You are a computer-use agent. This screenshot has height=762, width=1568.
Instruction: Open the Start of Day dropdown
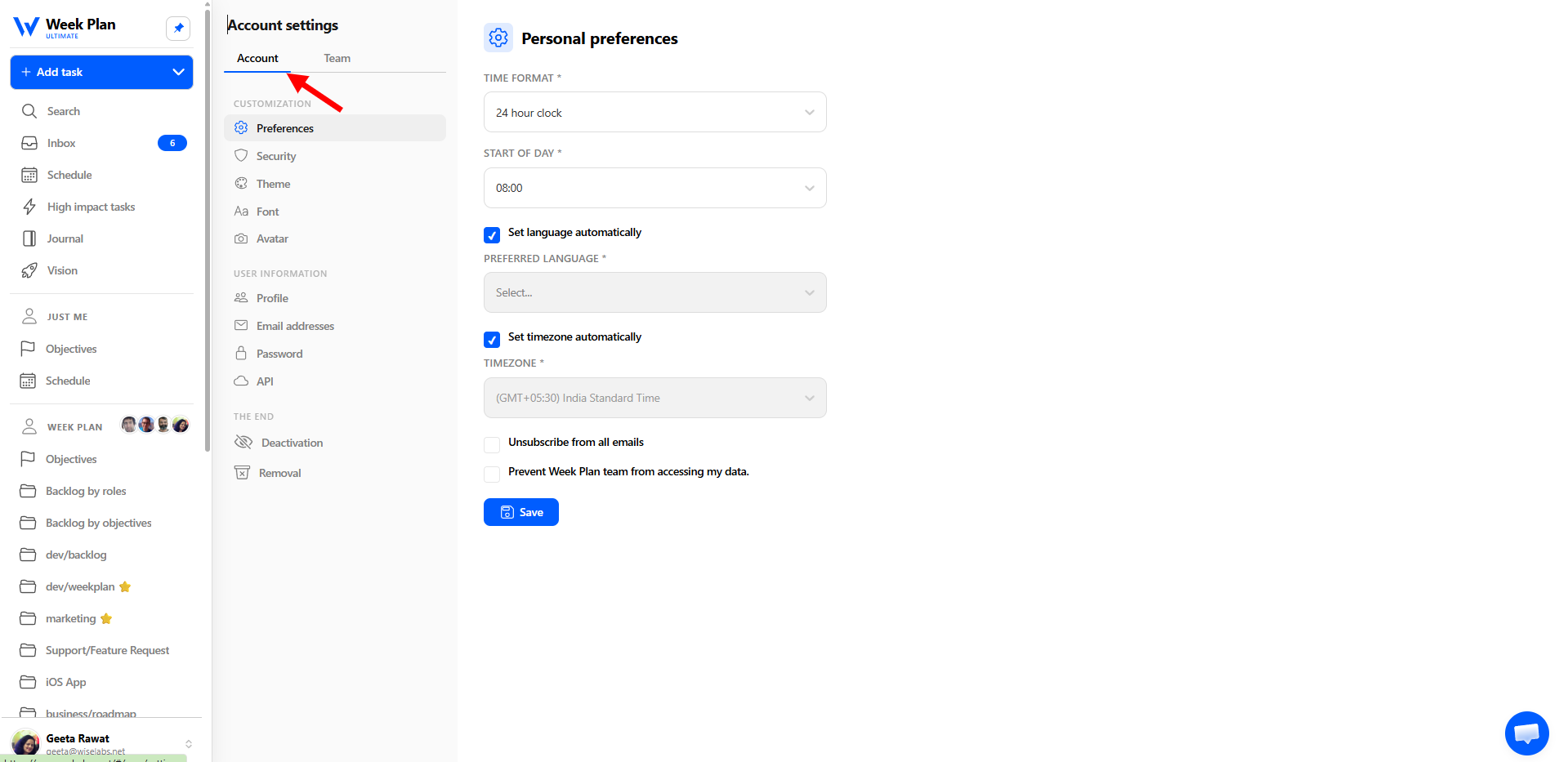[x=654, y=188]
